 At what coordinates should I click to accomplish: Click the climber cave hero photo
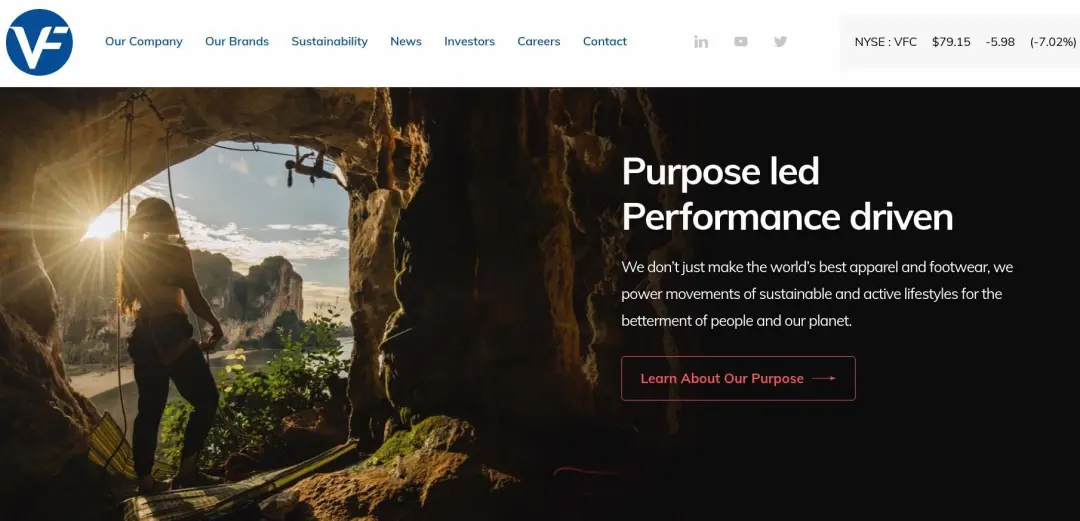click(540, 304)
